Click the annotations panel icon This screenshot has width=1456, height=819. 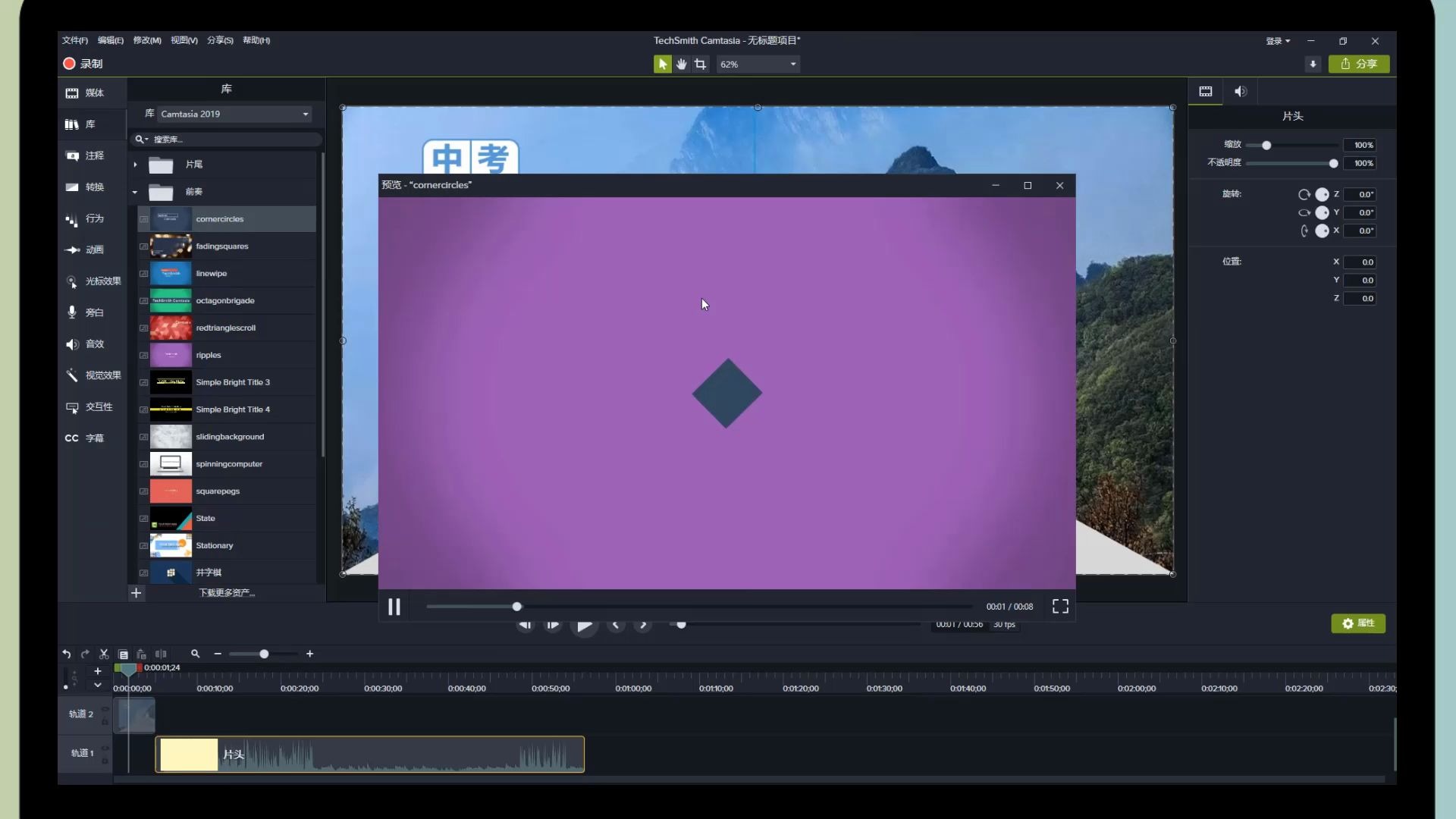click(72, 154)
